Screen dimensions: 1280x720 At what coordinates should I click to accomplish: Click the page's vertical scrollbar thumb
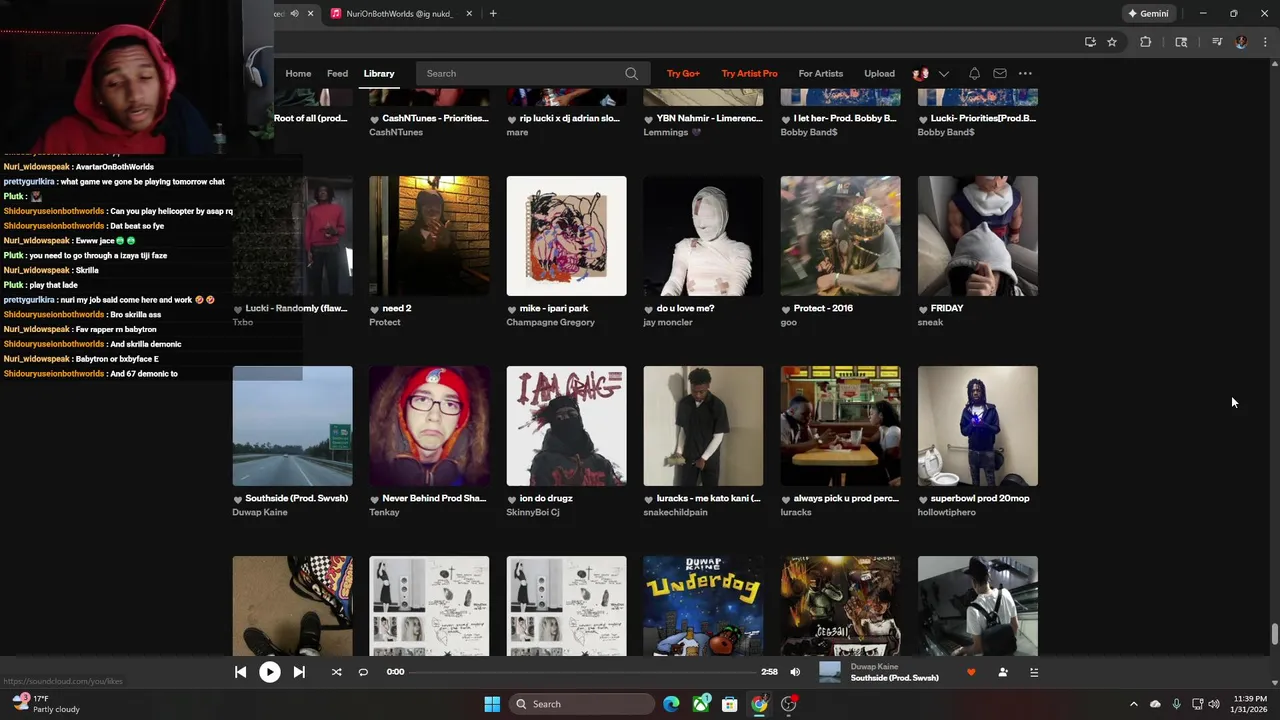pos(1274,634)
